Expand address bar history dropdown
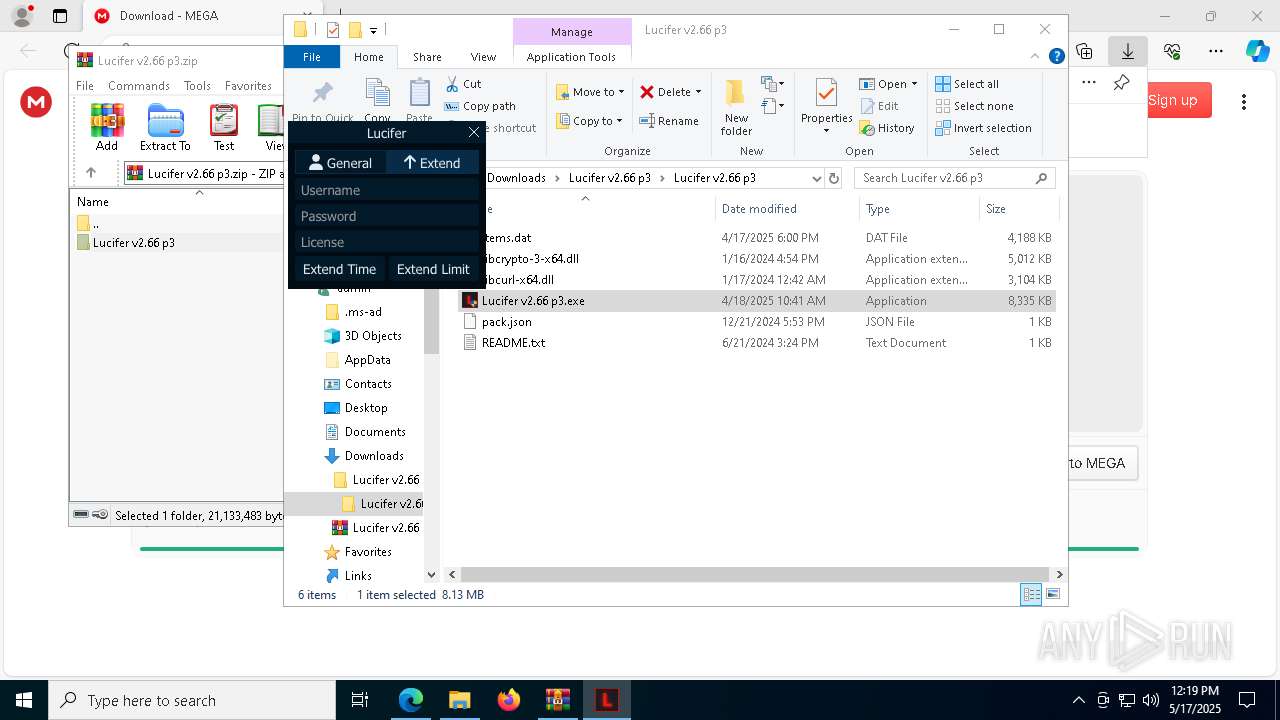The height and width of the screenshot is (720, 1280). pyautogui.click(x=816, y=178)
